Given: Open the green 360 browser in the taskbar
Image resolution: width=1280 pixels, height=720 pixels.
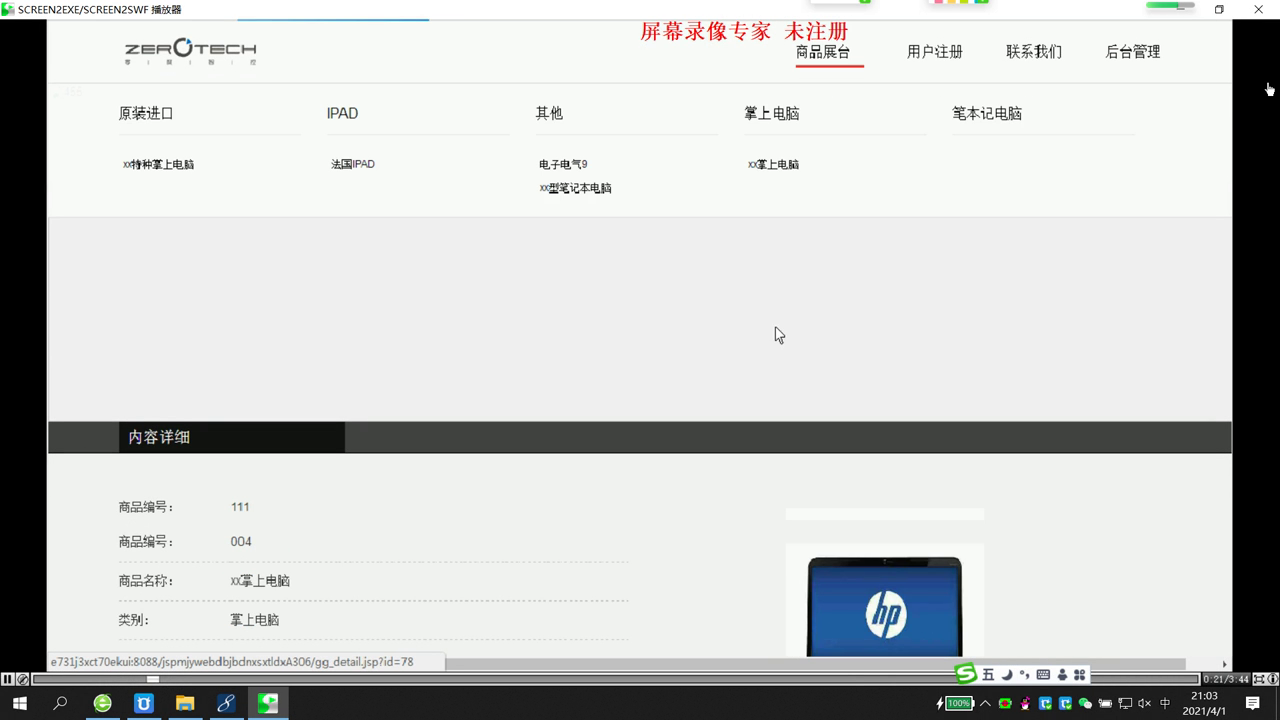Looking at the screenshot, I should [103, 703].
